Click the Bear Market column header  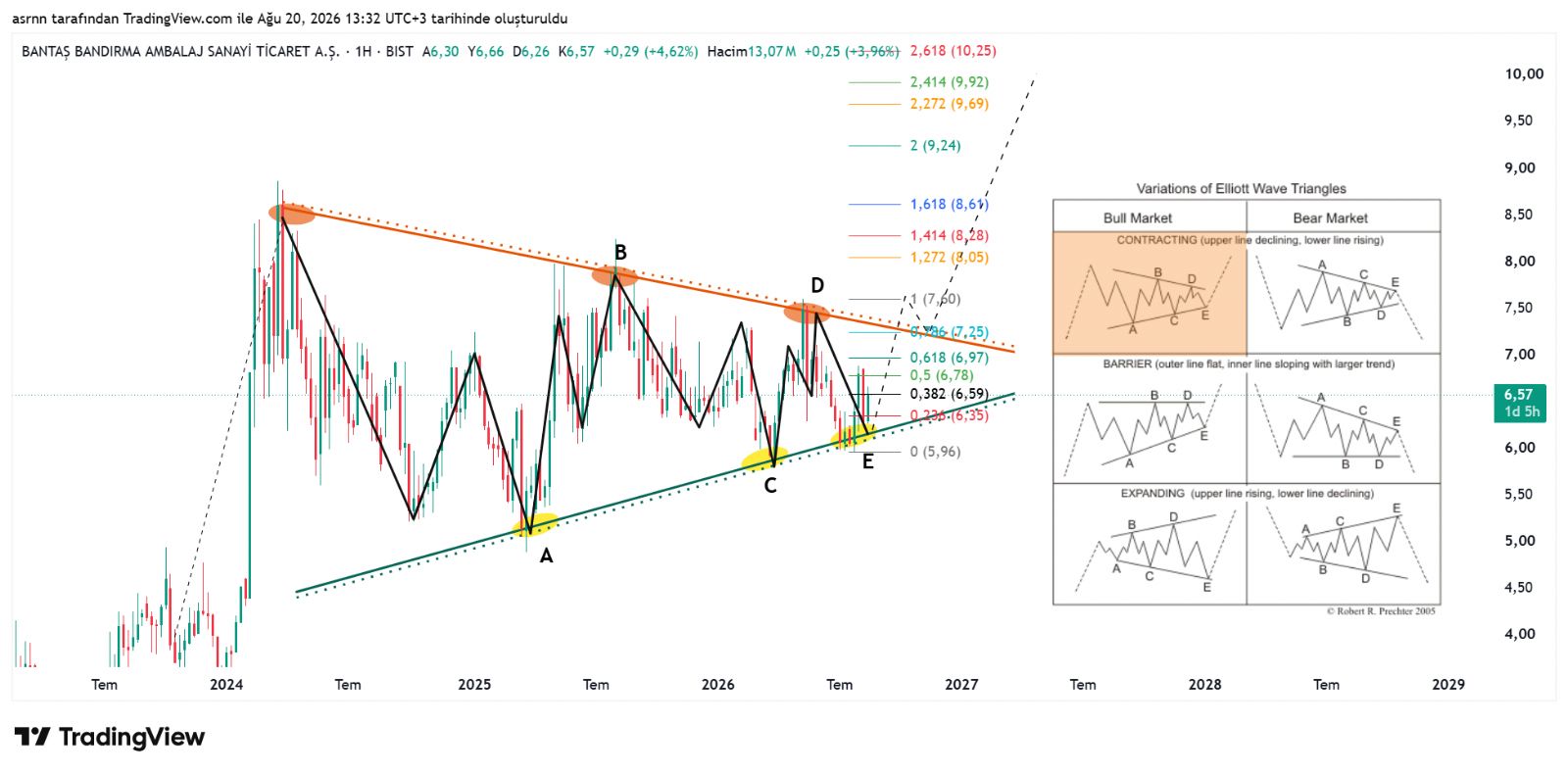point(1330,218)
